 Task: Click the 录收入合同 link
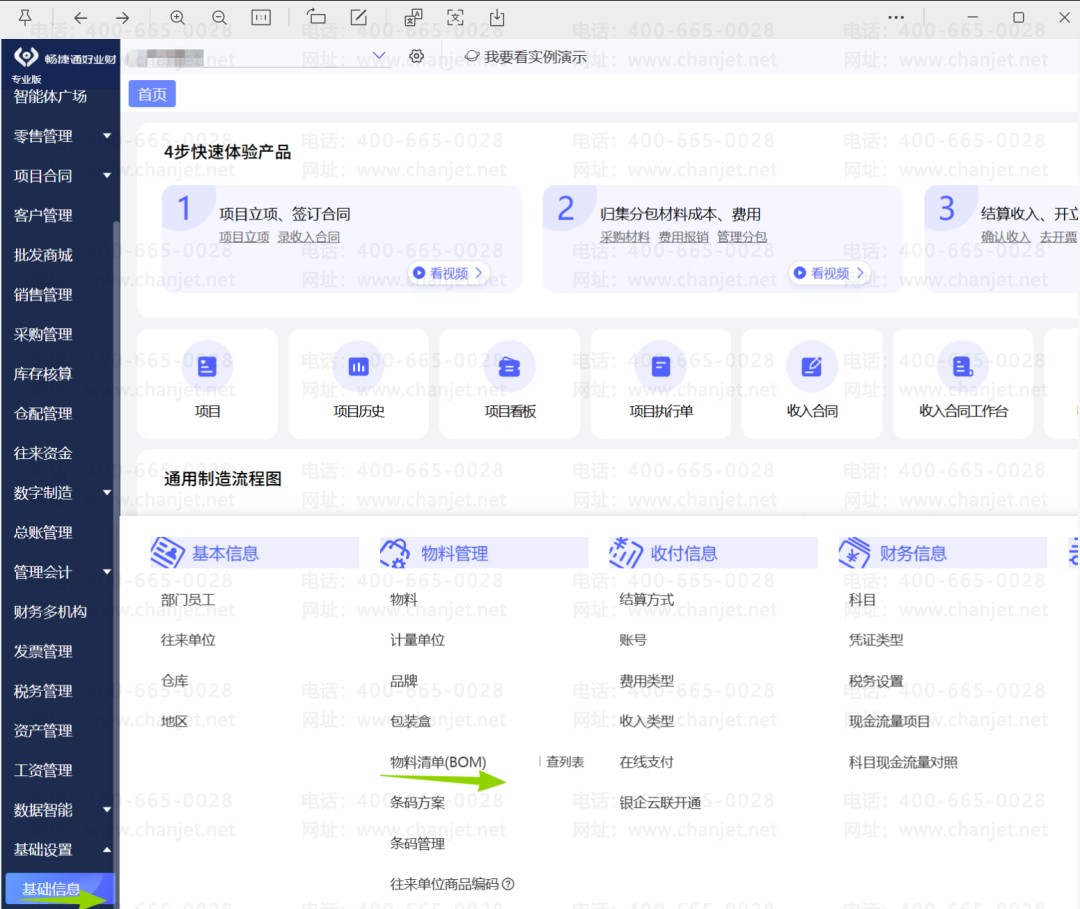(309, 237)
